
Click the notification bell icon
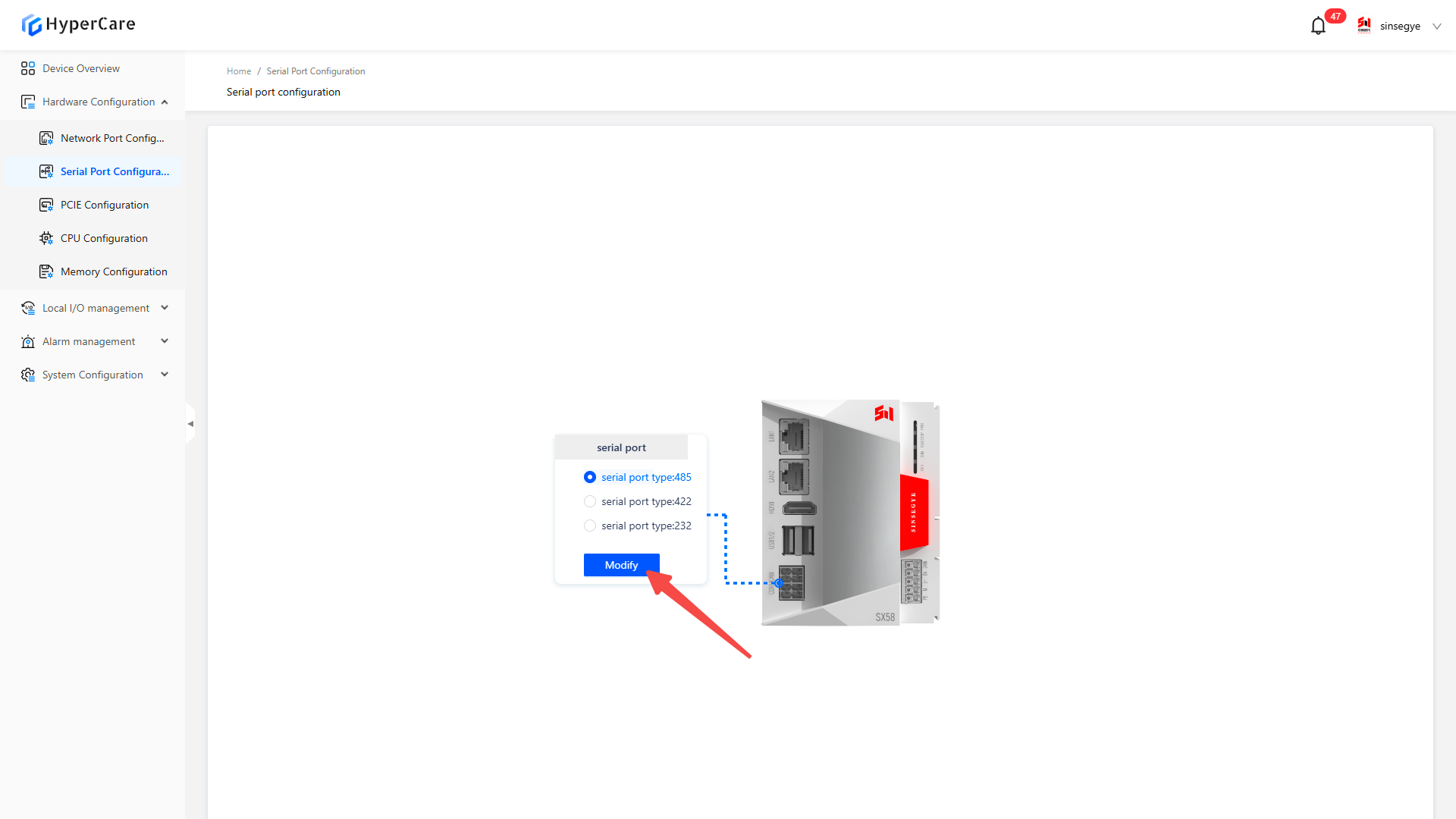1318,27
